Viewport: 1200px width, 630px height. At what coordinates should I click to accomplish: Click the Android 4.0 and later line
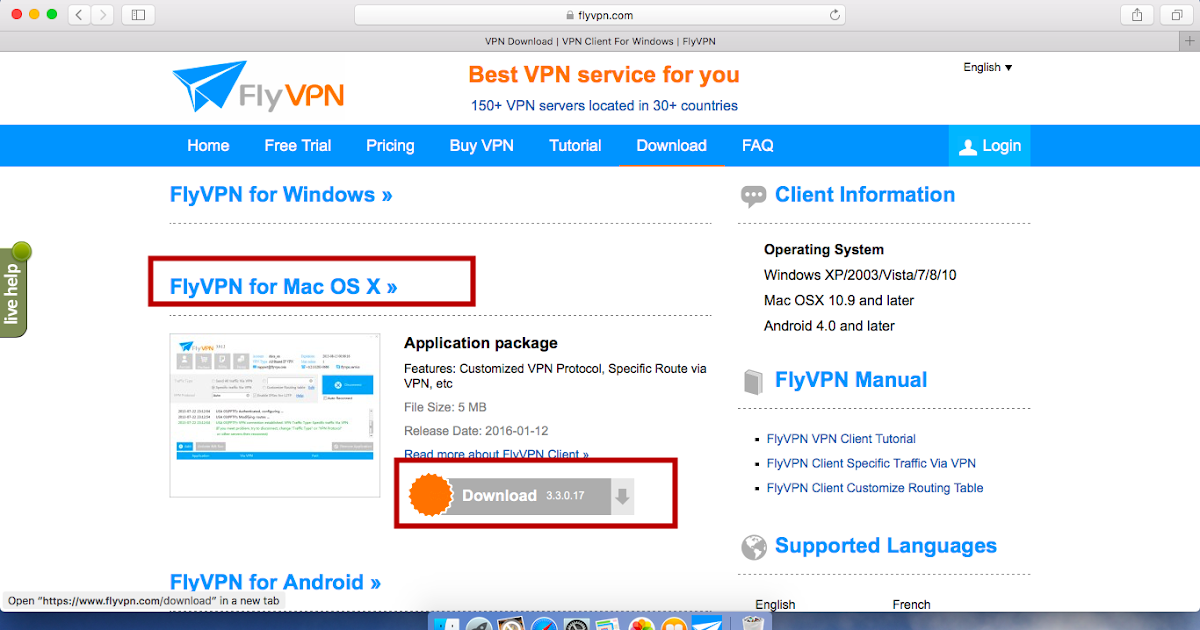[829, 326]
